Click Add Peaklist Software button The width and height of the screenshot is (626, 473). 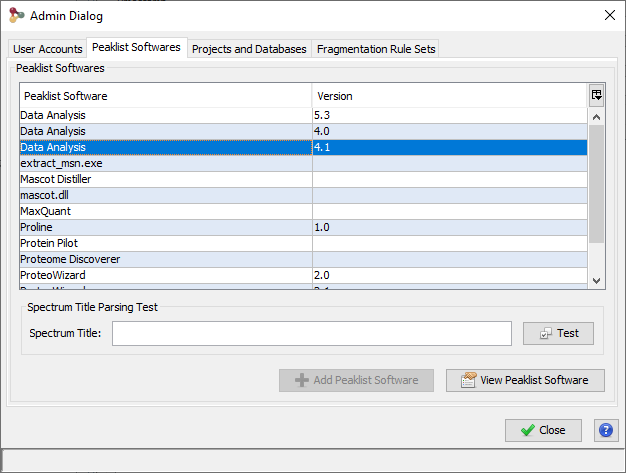pos(356,380)
